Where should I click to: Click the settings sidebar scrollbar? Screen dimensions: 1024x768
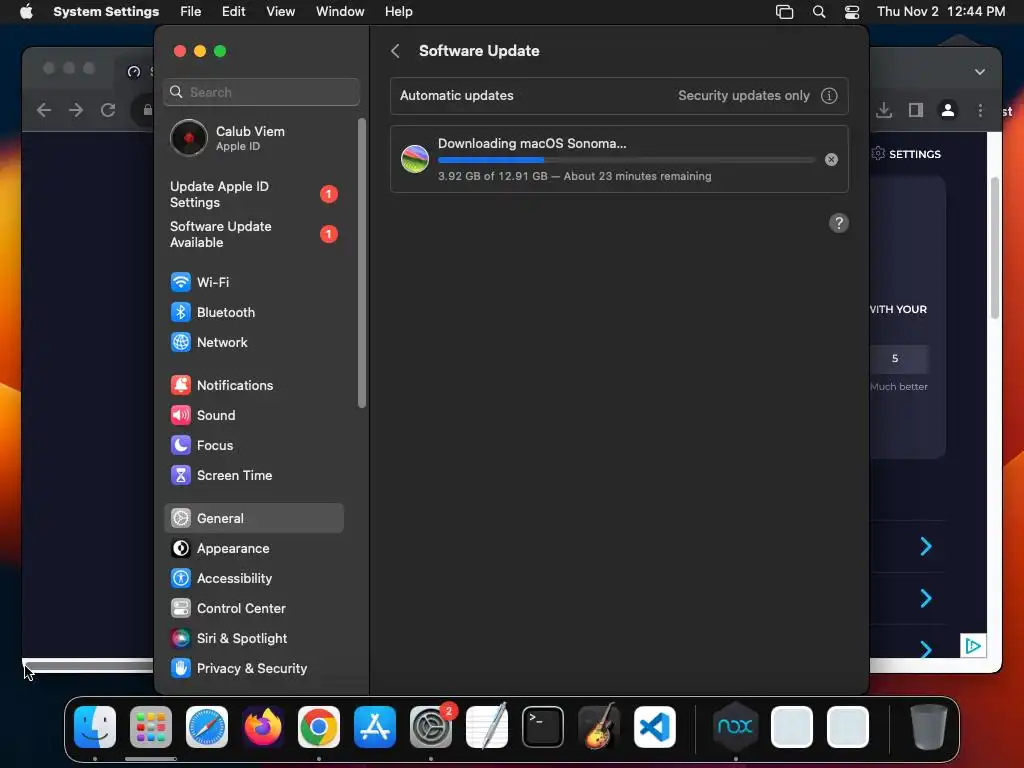(x=362, y=263)
